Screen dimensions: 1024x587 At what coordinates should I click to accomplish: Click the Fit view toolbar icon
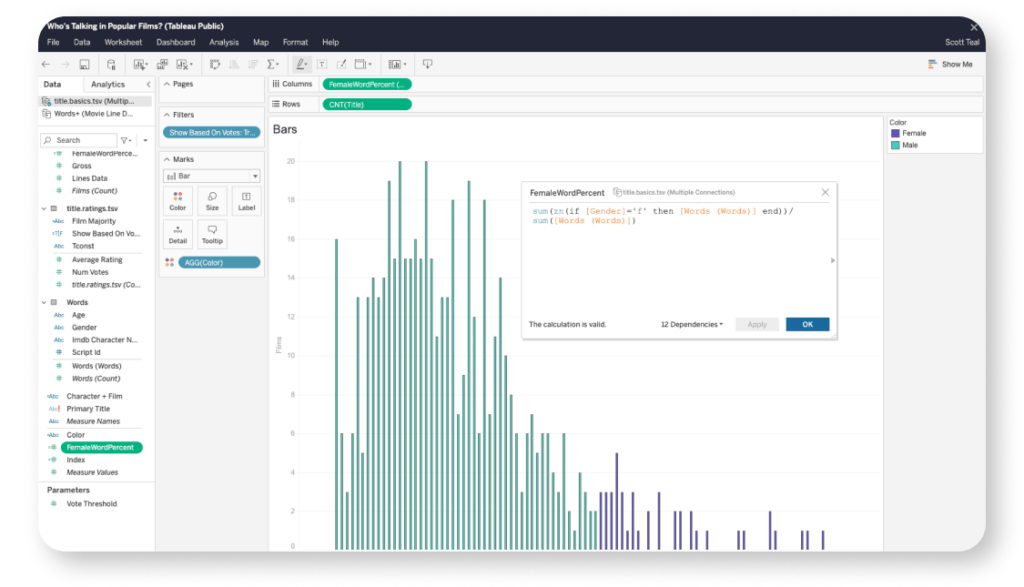point(362,64)
